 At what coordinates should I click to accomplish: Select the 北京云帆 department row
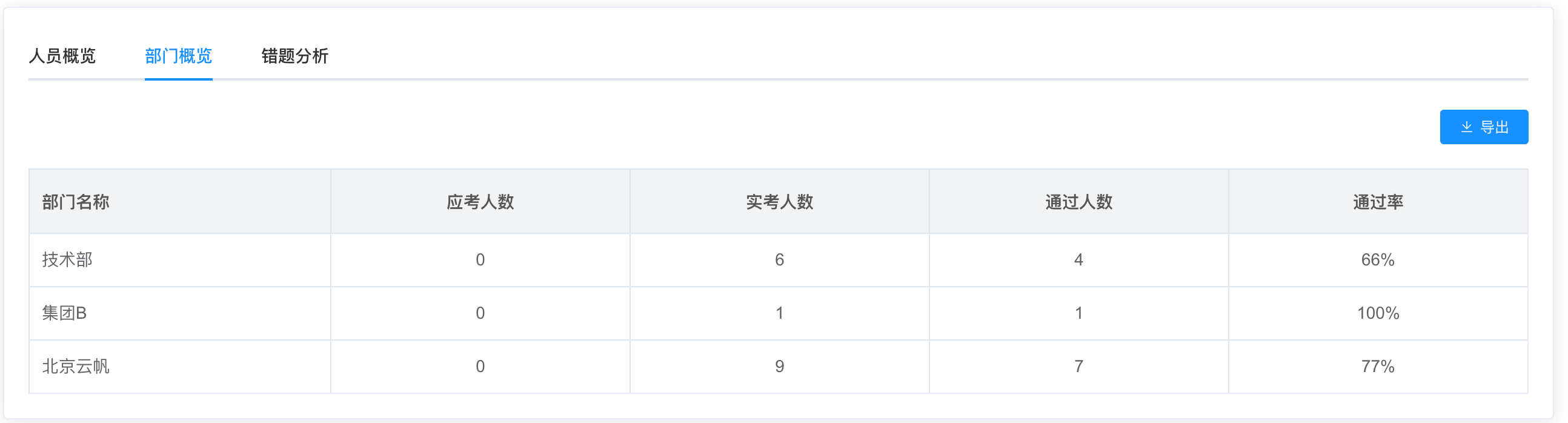779,367
